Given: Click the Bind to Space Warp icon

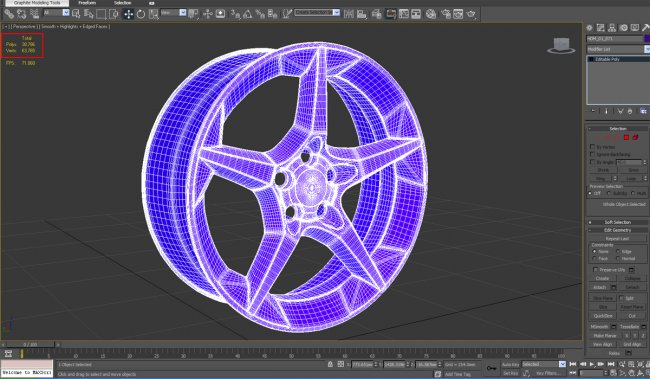Looking at the screenshot, I should click(x=34, y=14).
